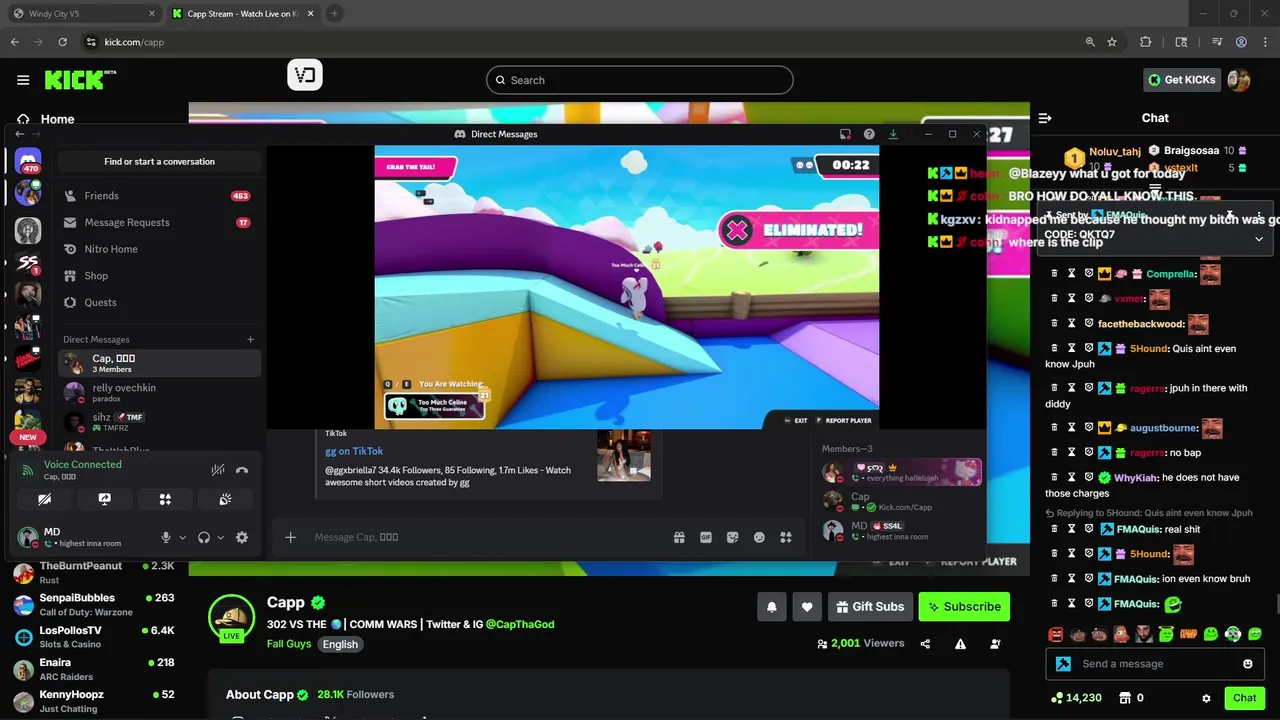Select Cap in the Members list
This screenshot has width=1280, height=720.
[x=901, y=501]
